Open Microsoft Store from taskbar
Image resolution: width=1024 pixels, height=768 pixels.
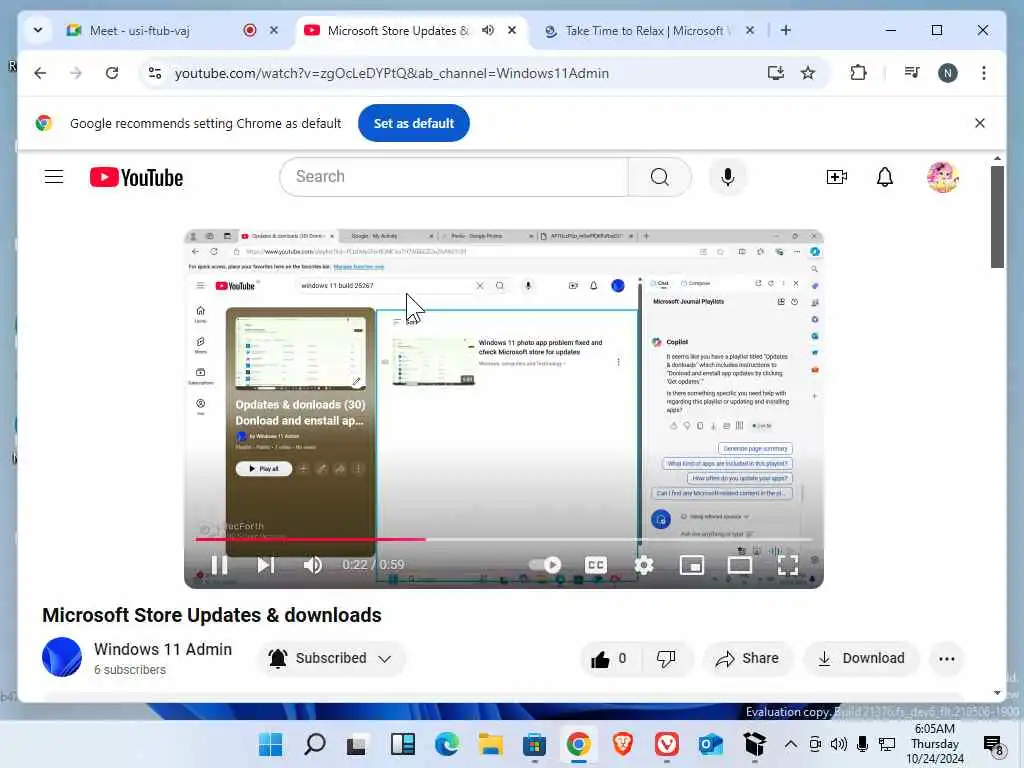[534, 744]
